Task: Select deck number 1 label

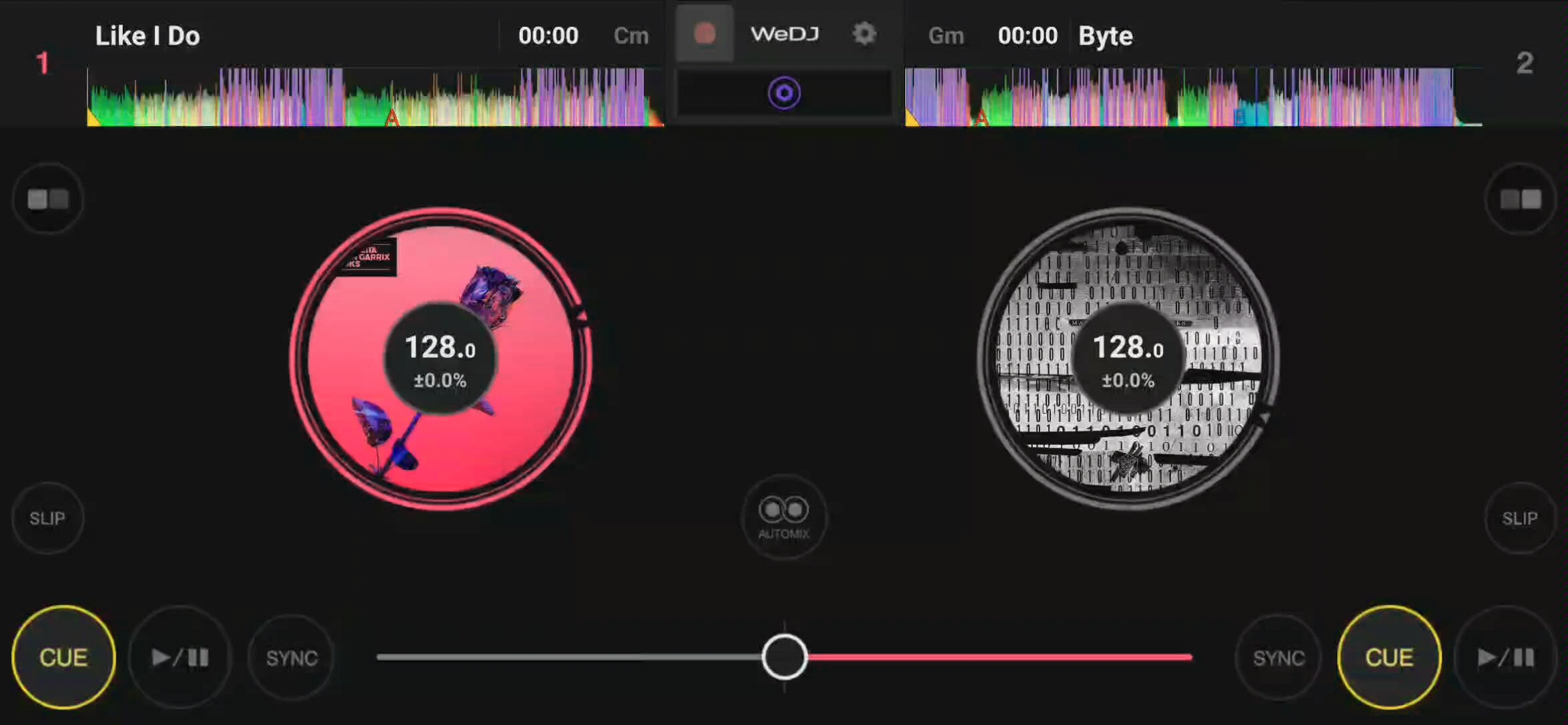Action: coord(42,63)
